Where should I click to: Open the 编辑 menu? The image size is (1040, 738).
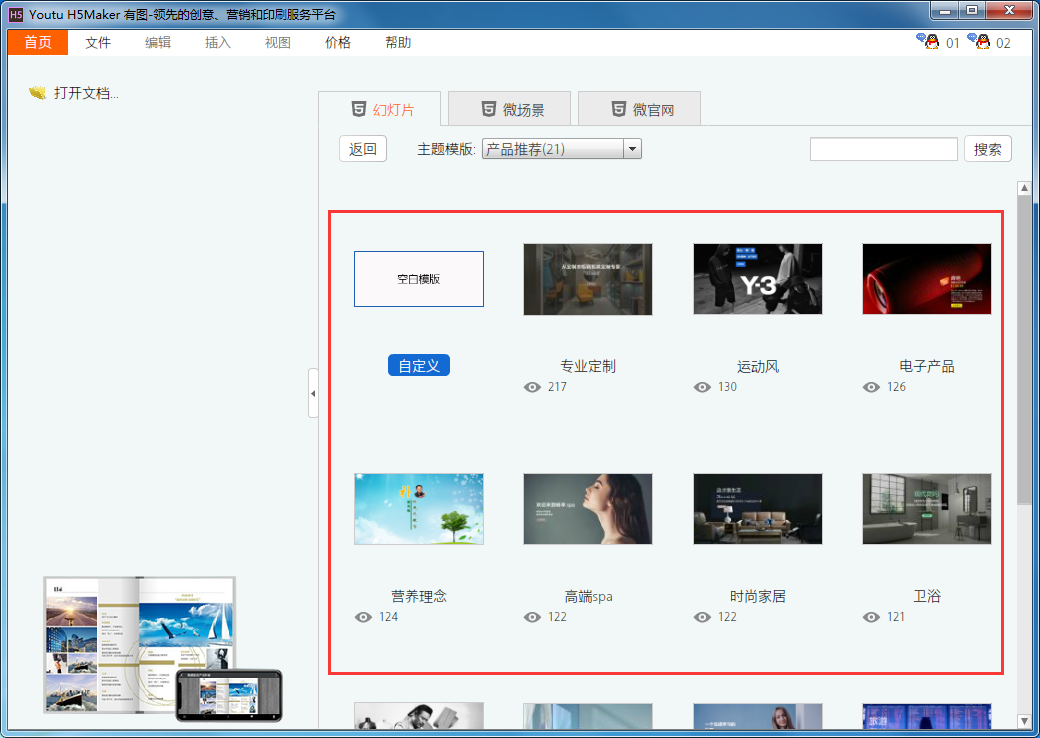pos(158,42)
